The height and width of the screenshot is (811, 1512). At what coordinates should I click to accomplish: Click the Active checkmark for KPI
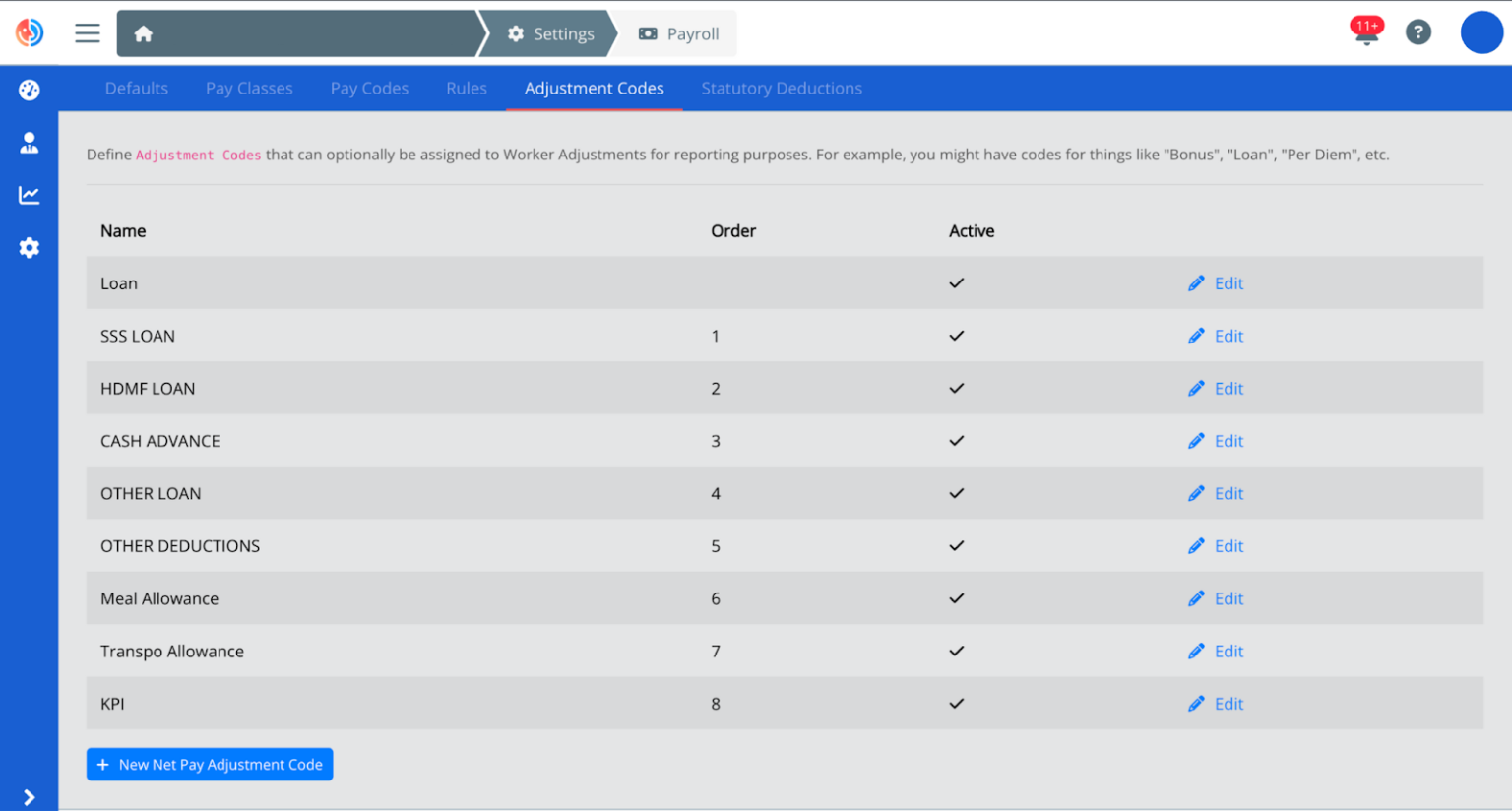point(956,704)
